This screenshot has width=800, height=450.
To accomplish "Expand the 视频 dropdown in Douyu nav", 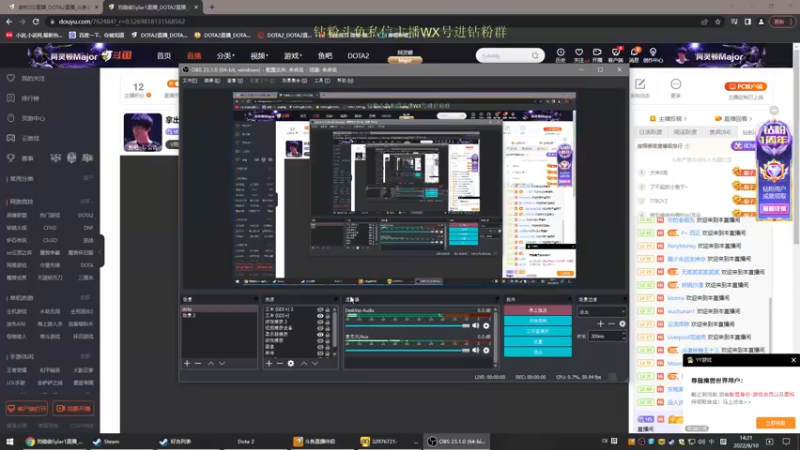I will point(259,56).
